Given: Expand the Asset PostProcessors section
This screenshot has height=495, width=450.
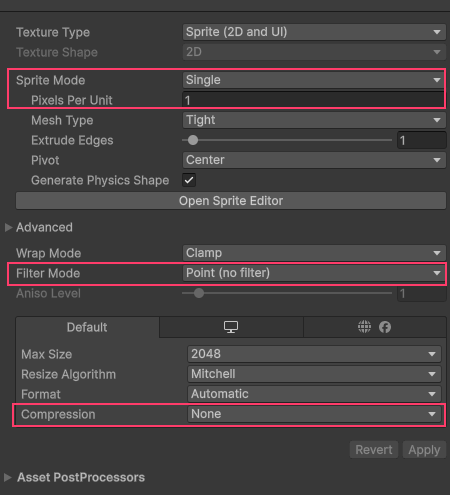Looking at the screenshot, I should 8,477.
